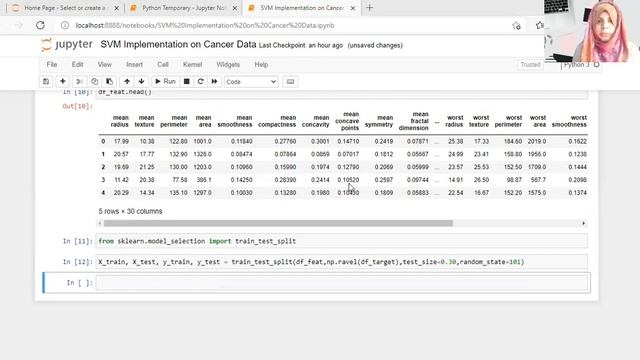Viewport: 640px width, 360px height.
Task: Open the cell type Code dropdown
Action: click(251, 82)
